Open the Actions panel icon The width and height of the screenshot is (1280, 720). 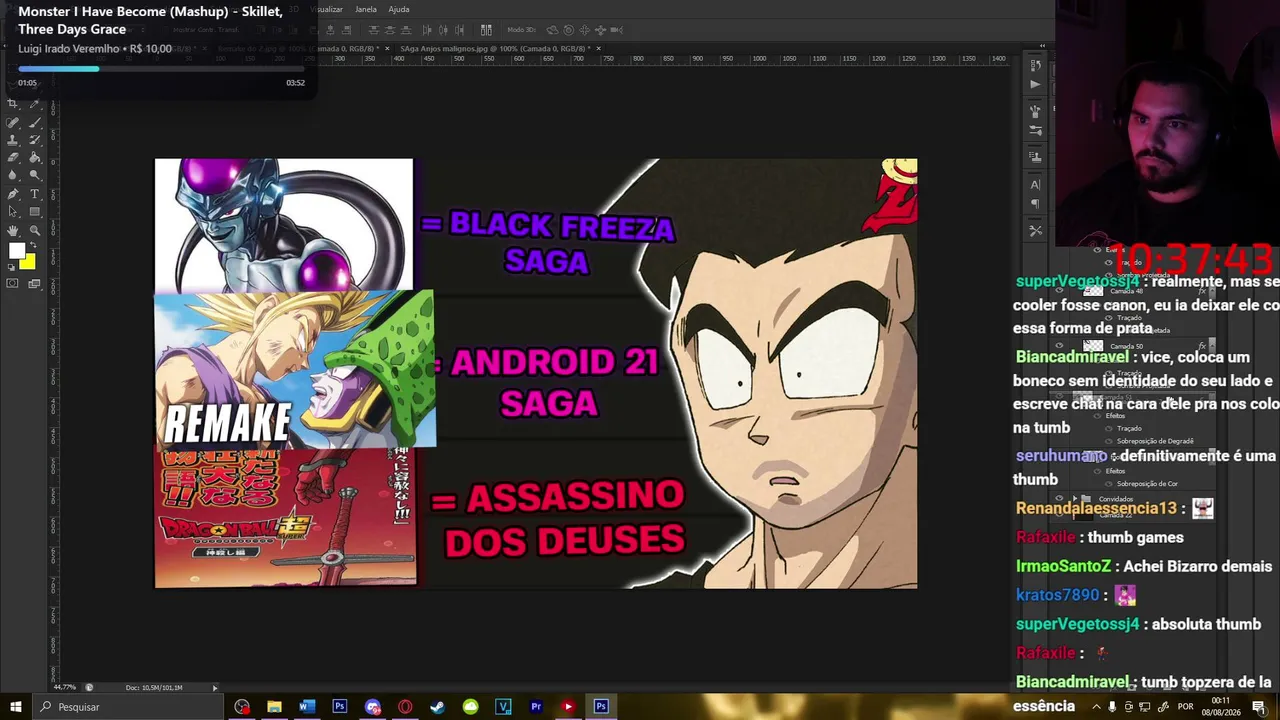(1035, 84)
